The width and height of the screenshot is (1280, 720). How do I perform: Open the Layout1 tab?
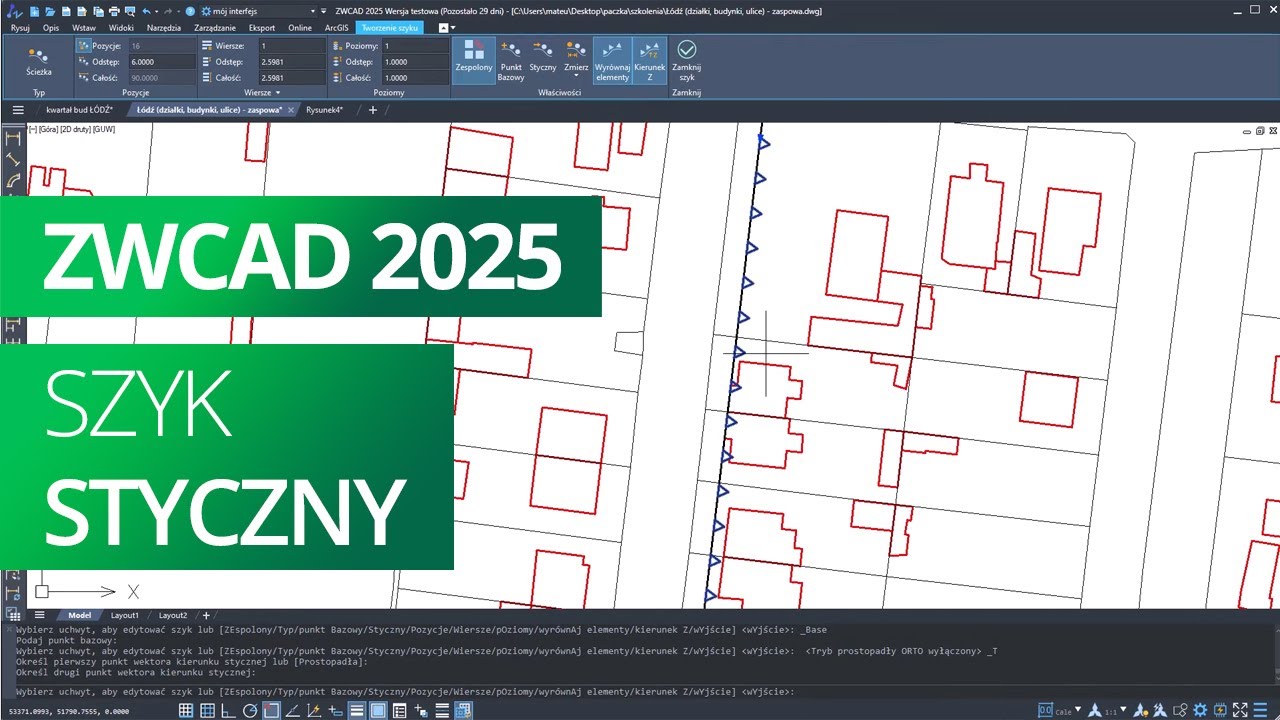(x=125, y=615)
